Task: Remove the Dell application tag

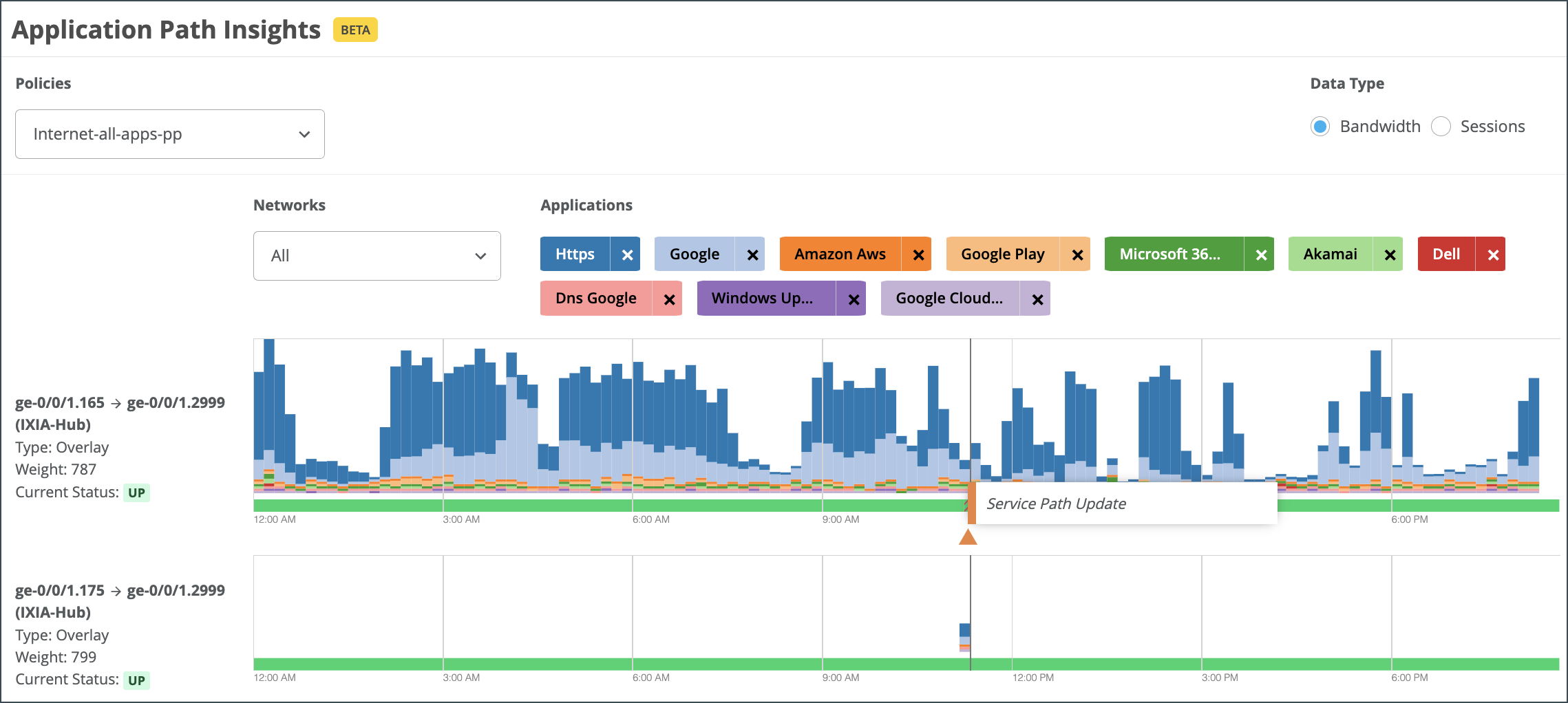Action: tap(1492, 255)
